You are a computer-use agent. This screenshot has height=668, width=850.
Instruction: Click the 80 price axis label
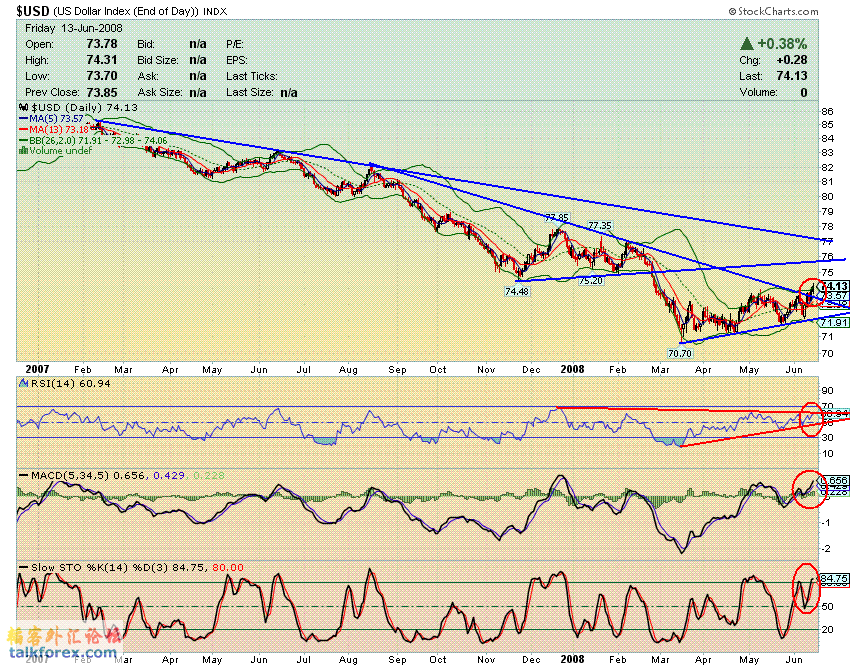click(827, 196)
